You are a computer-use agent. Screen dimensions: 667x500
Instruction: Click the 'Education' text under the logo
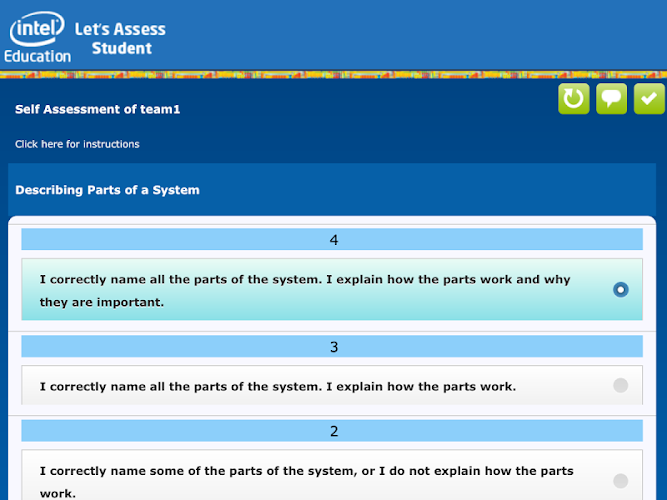tap(37, 56)
